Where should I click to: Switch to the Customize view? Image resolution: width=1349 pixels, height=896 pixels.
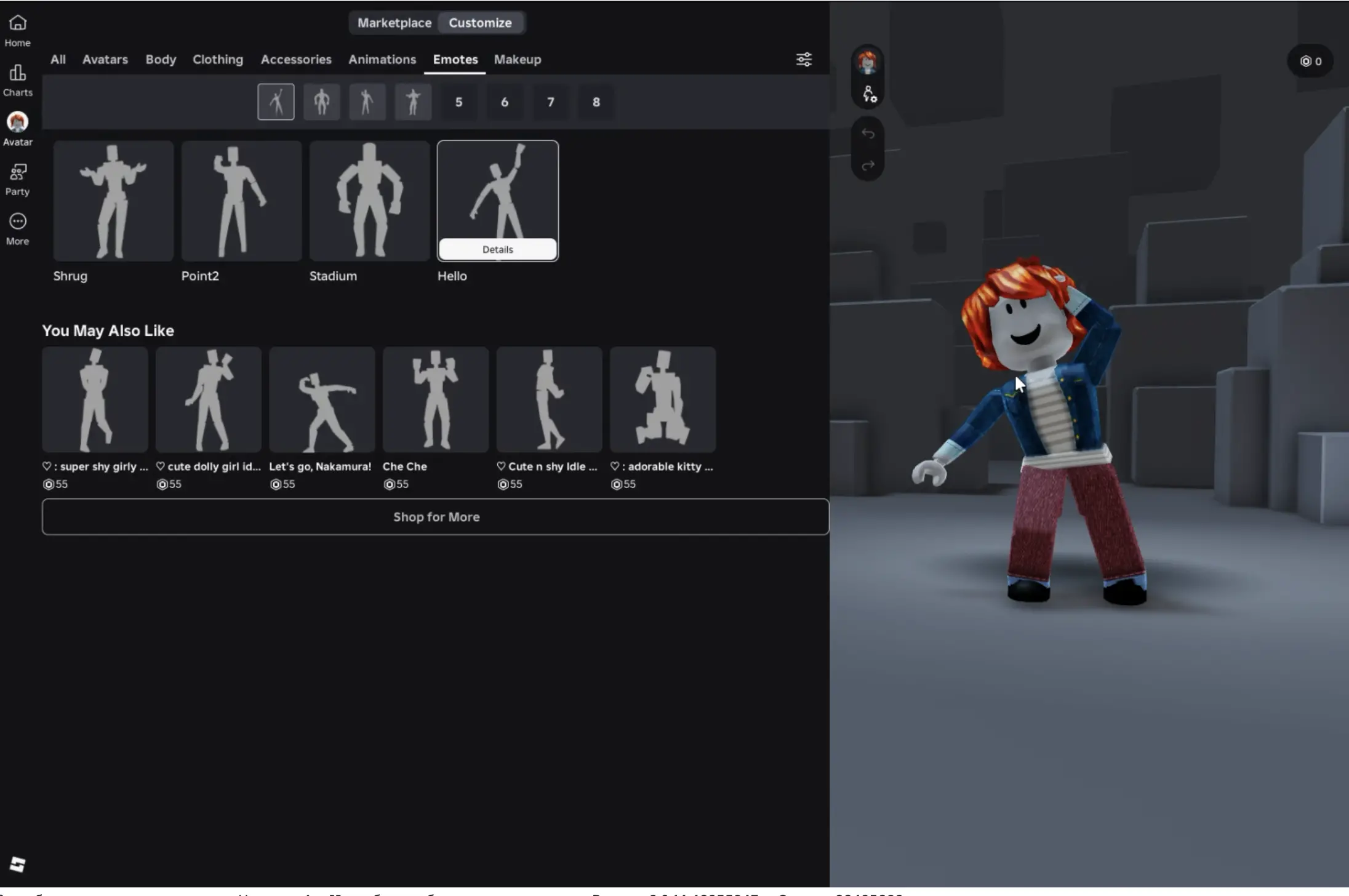[480, 23]
